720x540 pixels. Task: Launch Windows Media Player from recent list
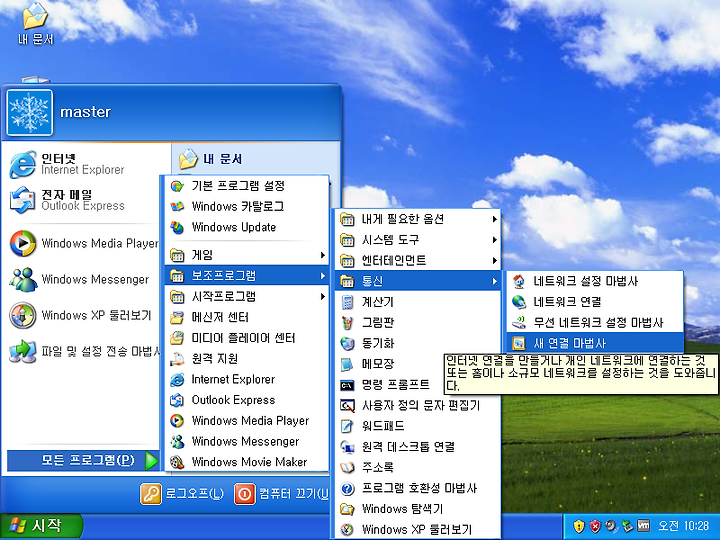[85, 243]
